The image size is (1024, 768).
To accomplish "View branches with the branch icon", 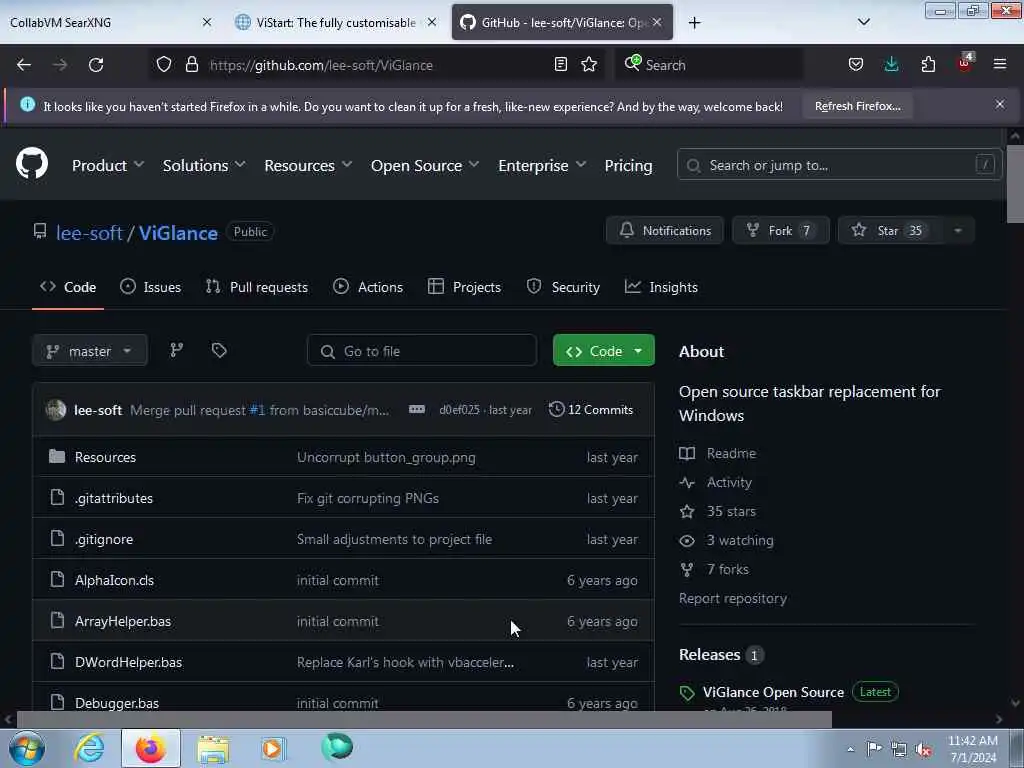I will (x=176, y=351).
